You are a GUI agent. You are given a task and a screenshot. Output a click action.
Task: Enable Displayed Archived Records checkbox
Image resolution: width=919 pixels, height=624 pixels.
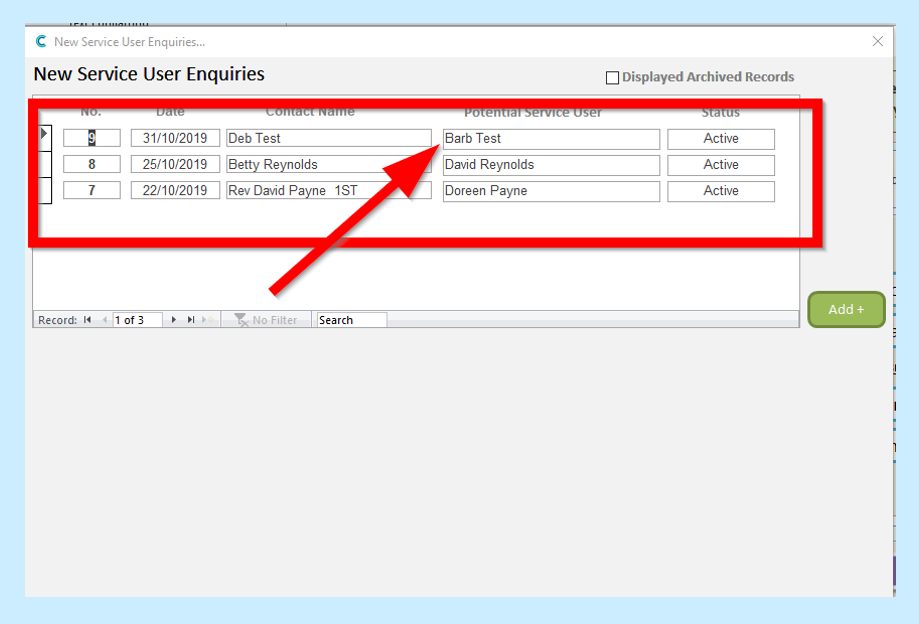pos(612,78)
